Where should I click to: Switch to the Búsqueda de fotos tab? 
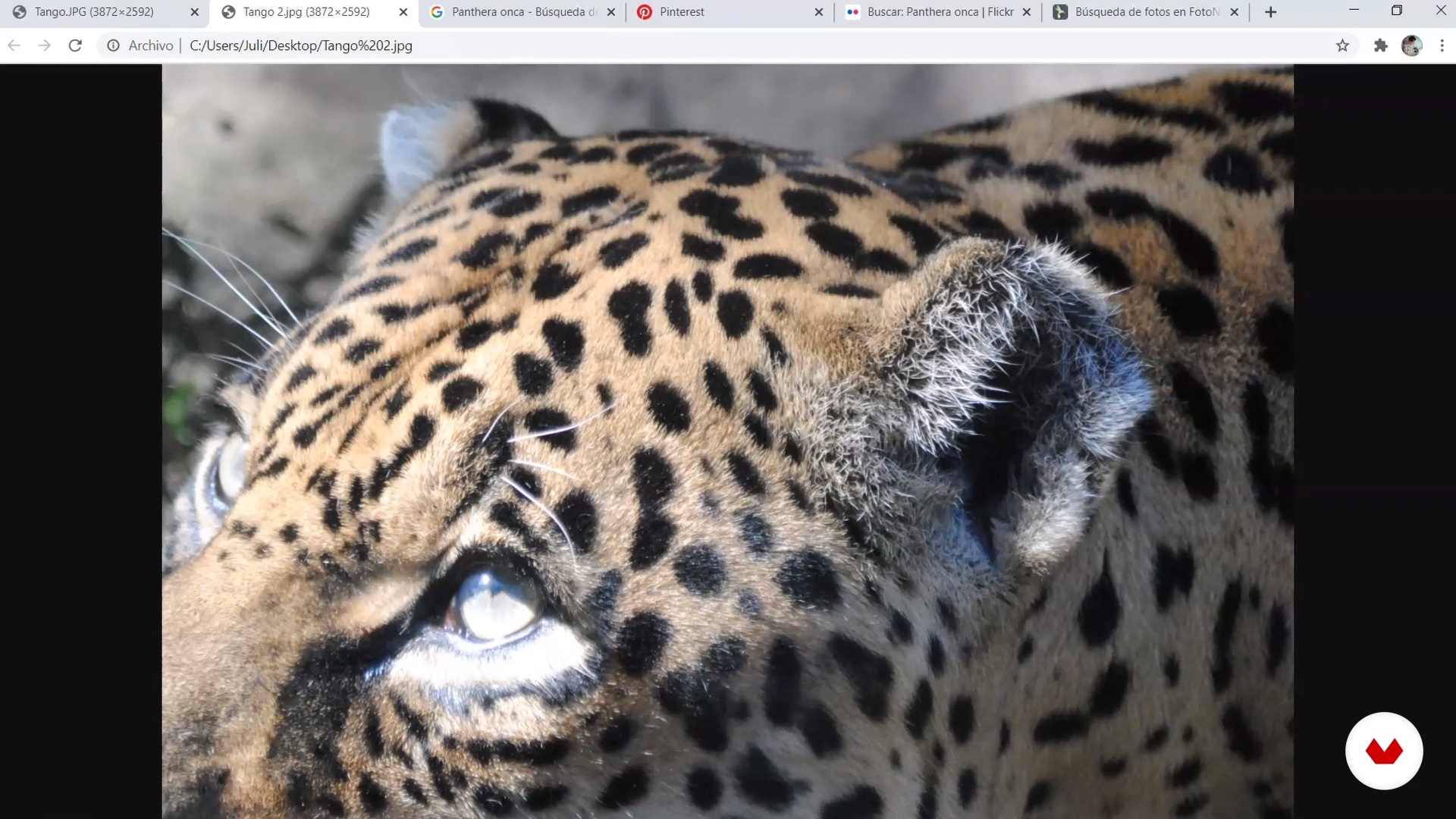pyautogui.click(x=1147, y=12)
